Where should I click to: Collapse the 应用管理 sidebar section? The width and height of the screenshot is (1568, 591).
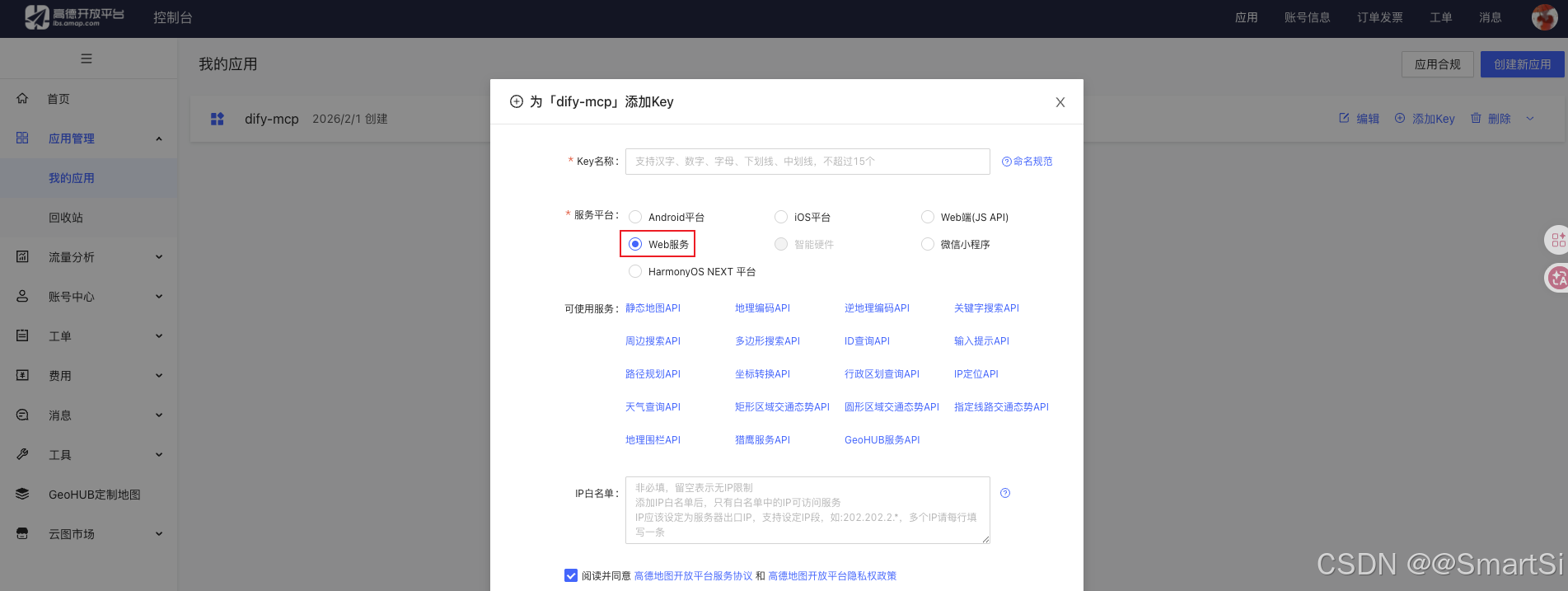(x=159, y=138)
